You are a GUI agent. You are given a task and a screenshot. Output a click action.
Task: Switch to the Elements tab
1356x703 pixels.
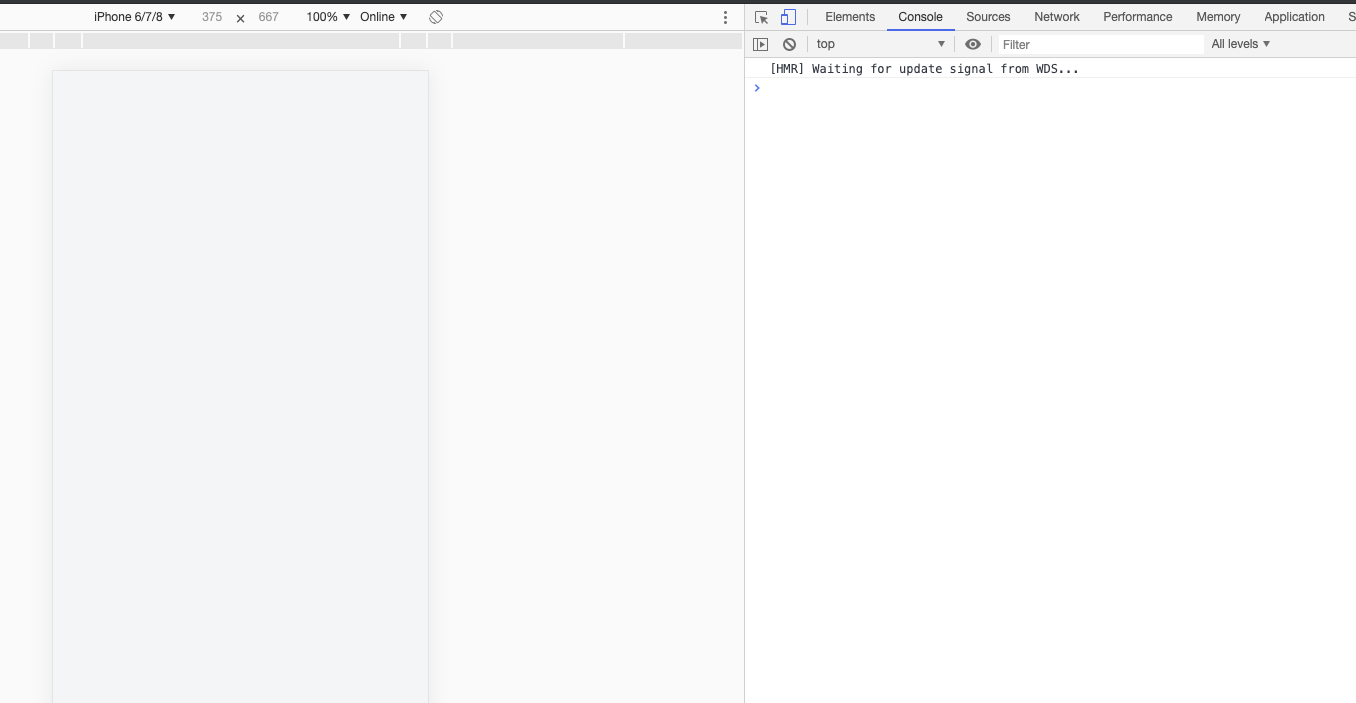point(850,17)
